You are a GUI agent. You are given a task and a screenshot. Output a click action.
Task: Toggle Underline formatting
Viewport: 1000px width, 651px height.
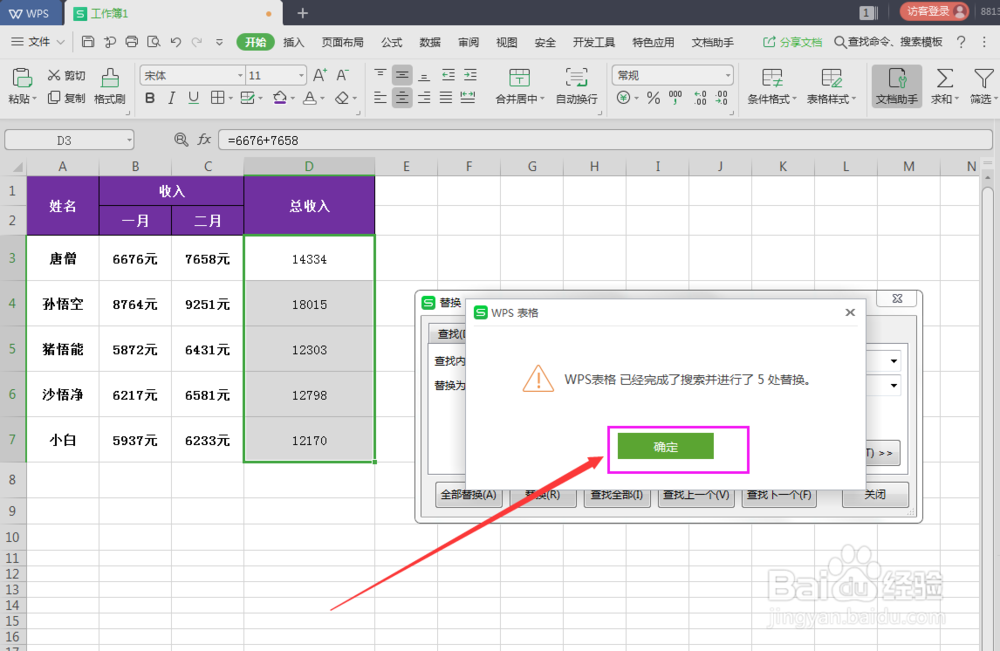pyautogui.click(x=193, y=98)
